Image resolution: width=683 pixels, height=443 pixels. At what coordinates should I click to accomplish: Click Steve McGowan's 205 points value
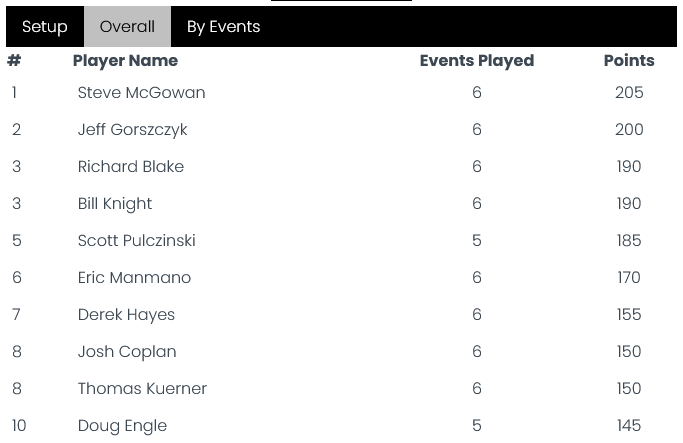click(629, 93)
